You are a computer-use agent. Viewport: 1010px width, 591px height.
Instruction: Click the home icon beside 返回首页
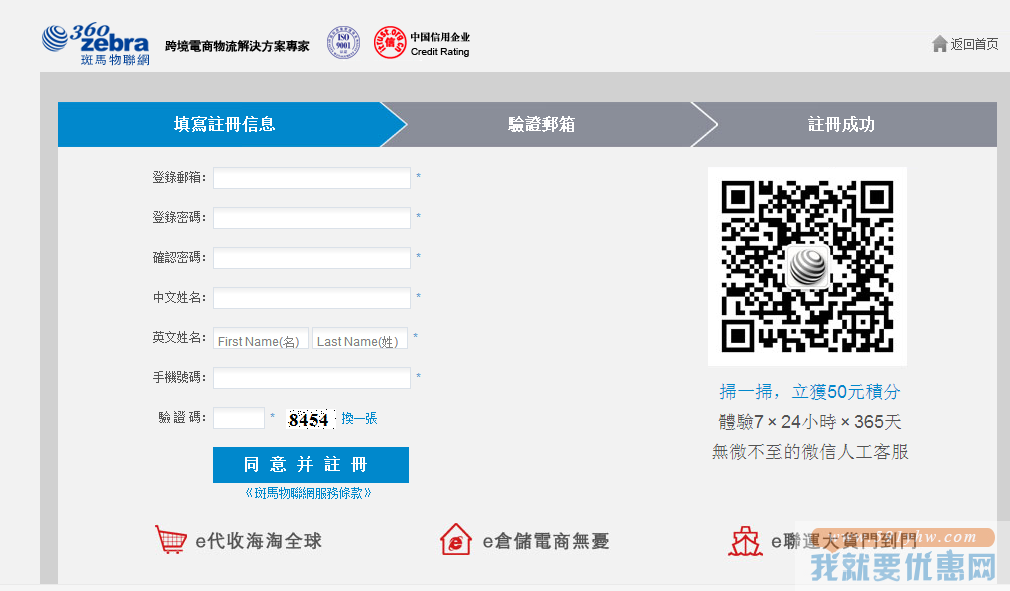939,44
